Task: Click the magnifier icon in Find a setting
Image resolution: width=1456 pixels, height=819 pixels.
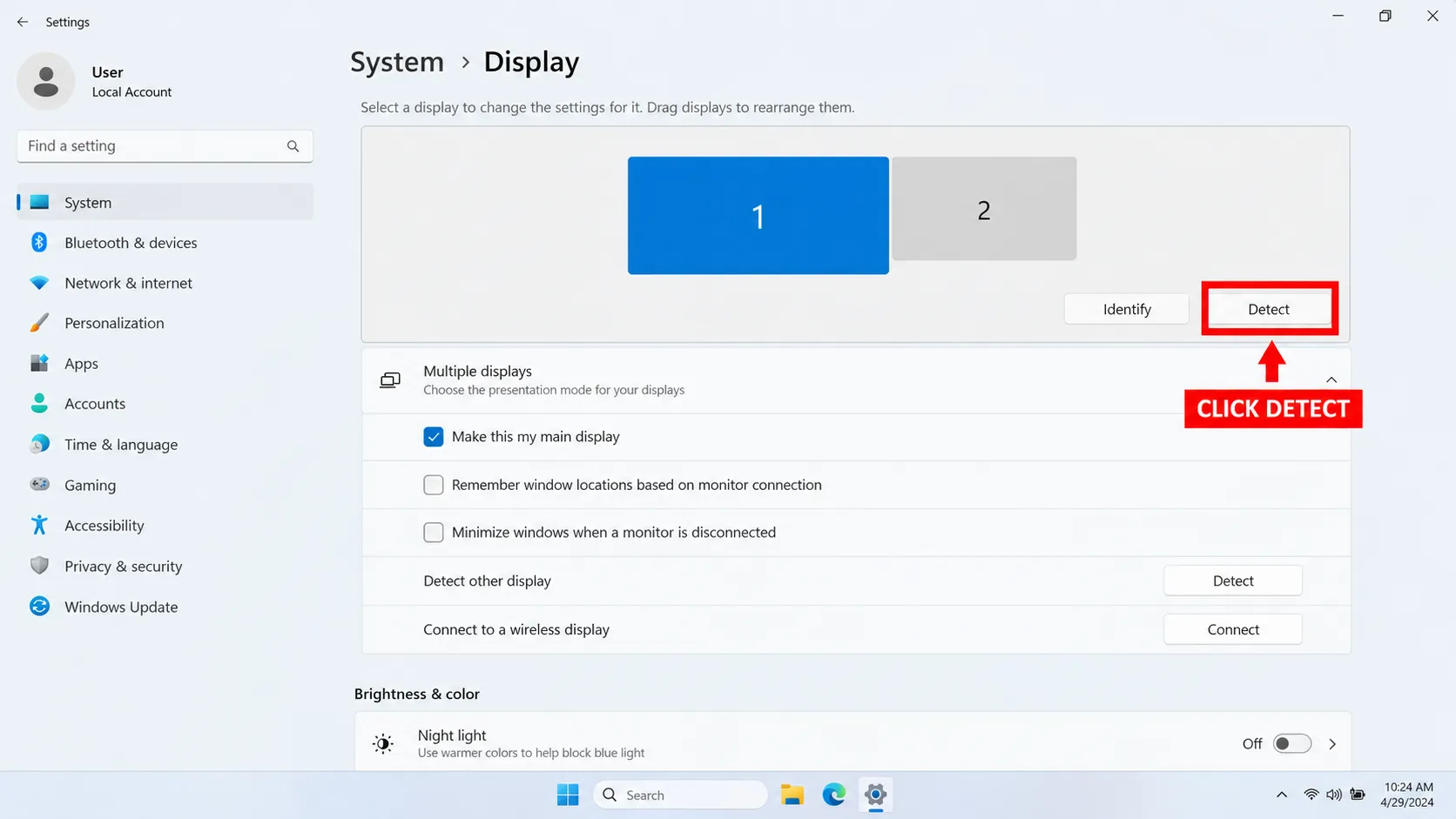Action: (293, 146)
